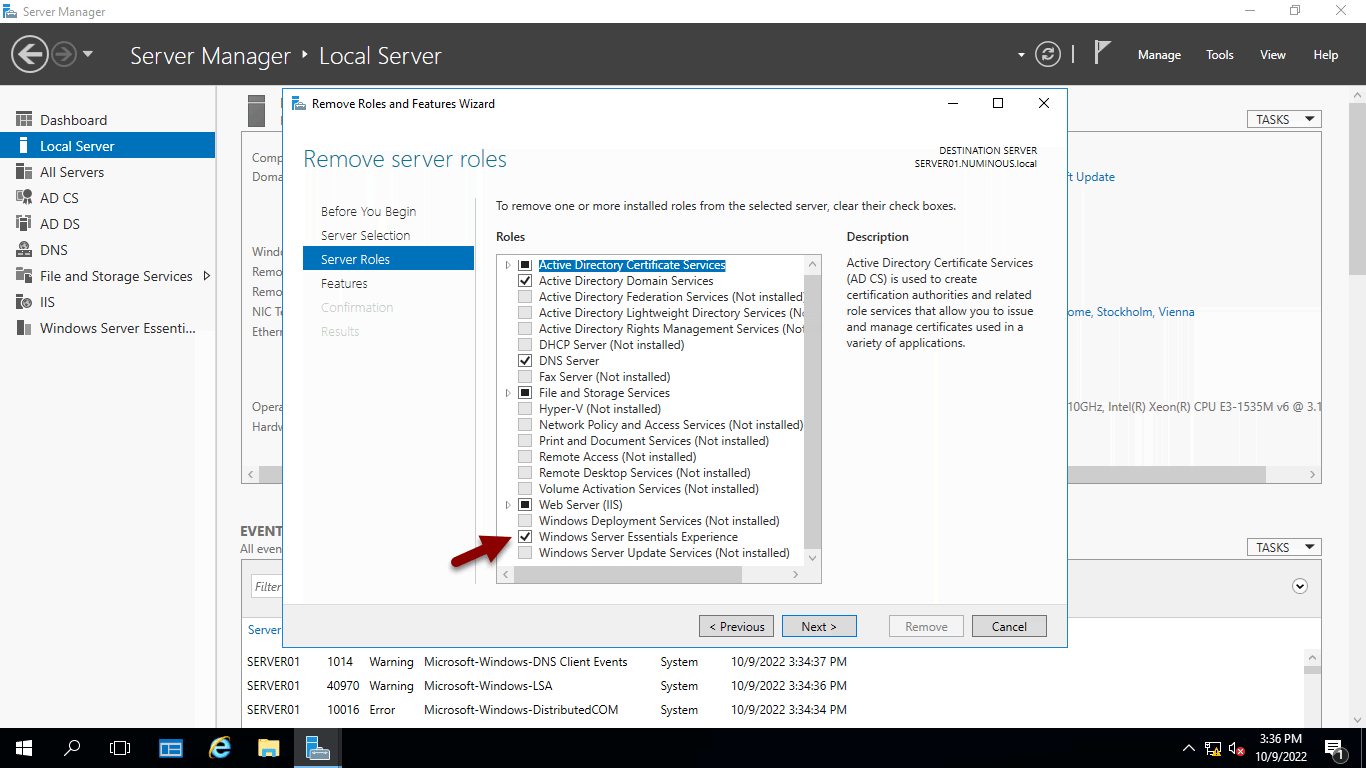Open the Action Center notification icon
Image resolution: width=1366 pixels, height=768 pixels.
pyautogui.click(x=1335, y=748)
